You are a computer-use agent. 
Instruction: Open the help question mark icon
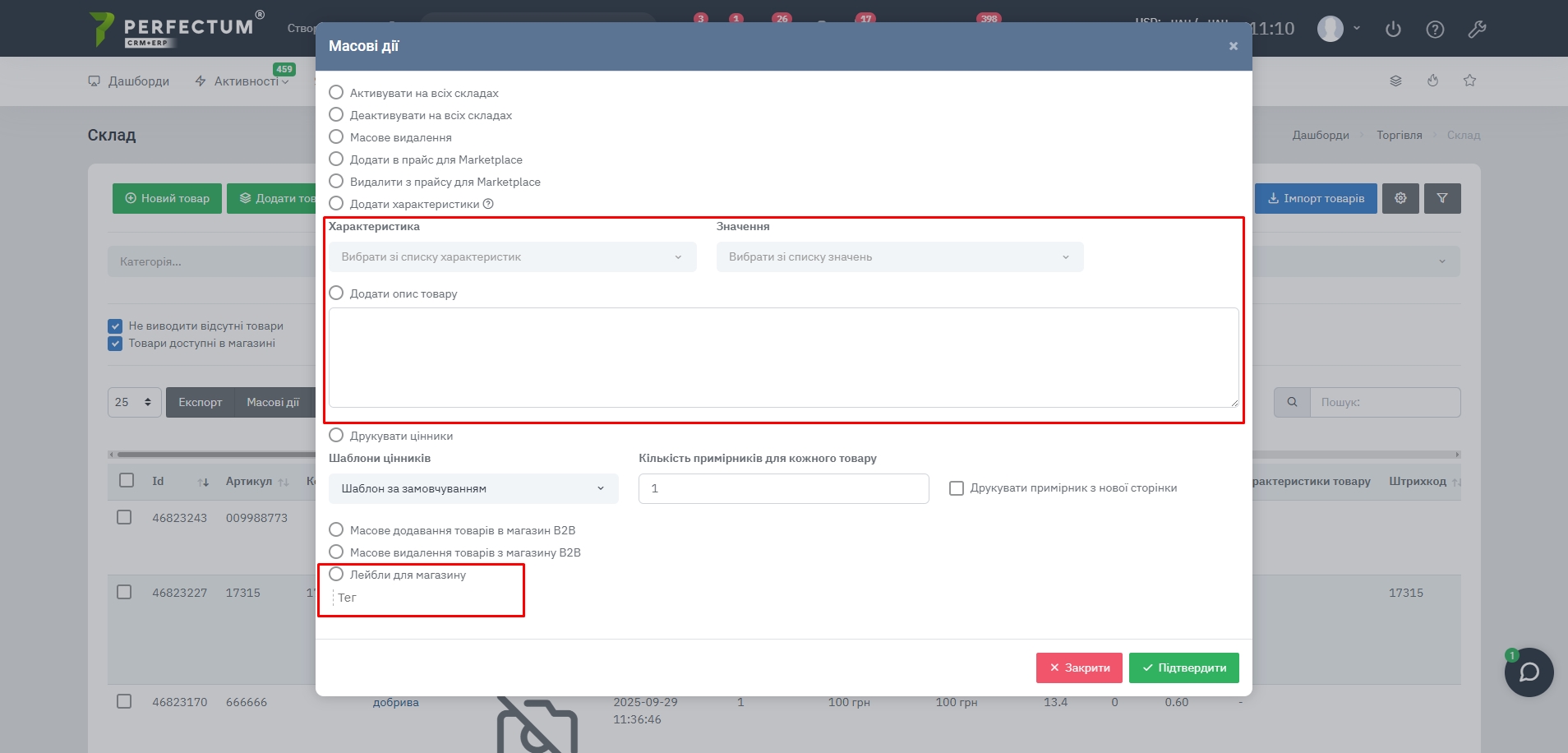pos(1435,30)
